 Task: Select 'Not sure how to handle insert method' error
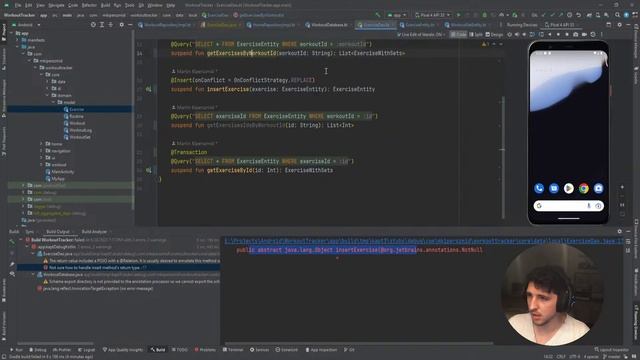pos(118,267)
